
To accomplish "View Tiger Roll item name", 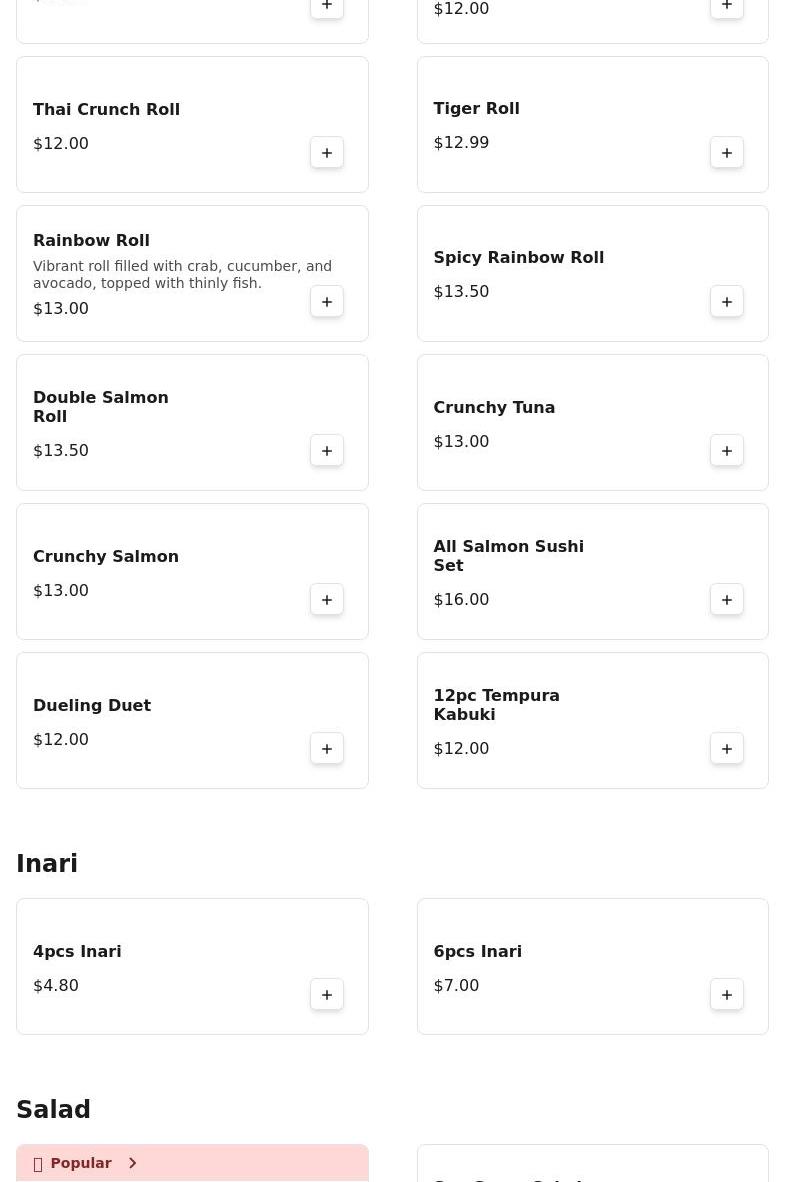I will point(476,109).
